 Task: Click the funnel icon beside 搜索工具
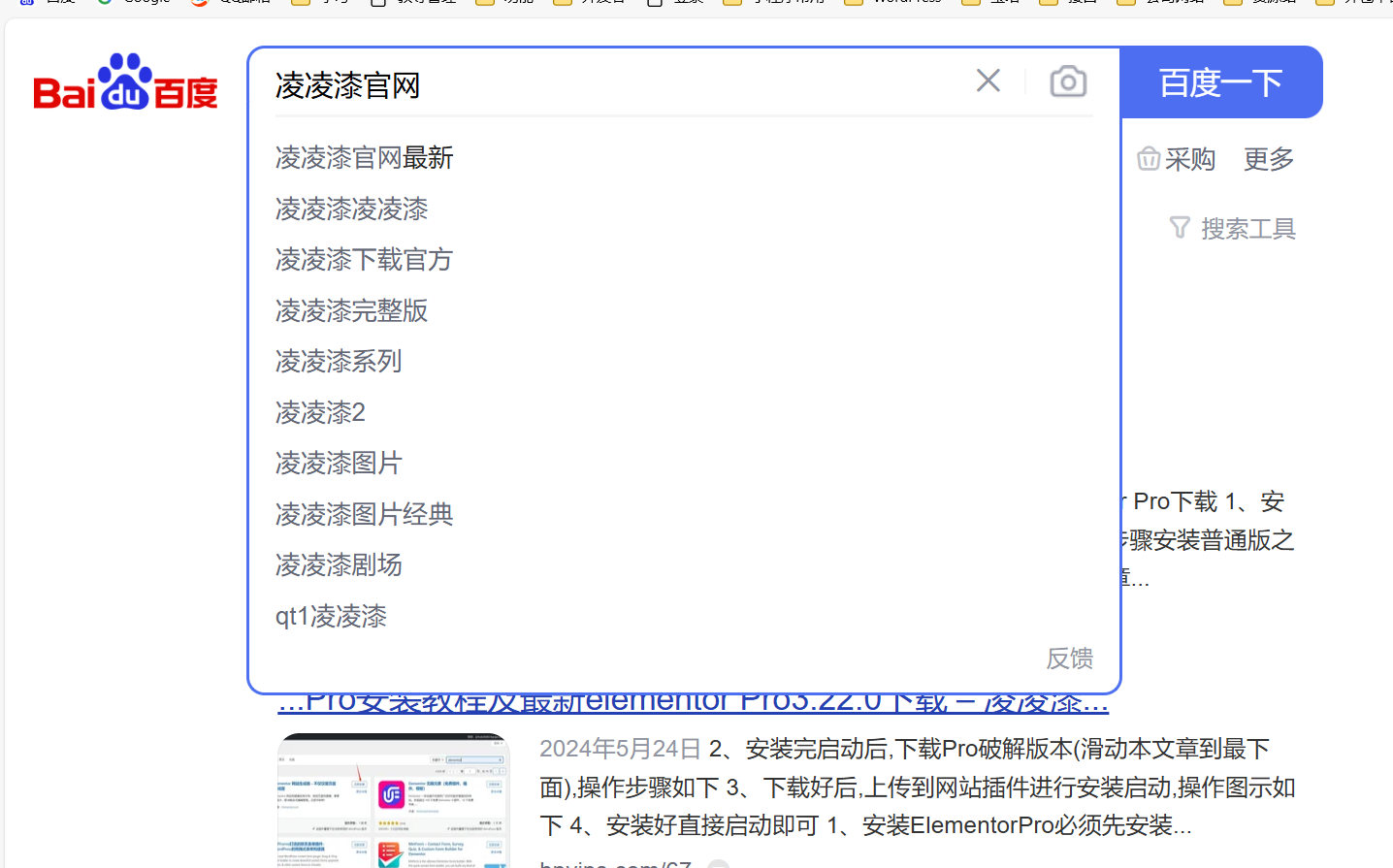coord(1179,227)
